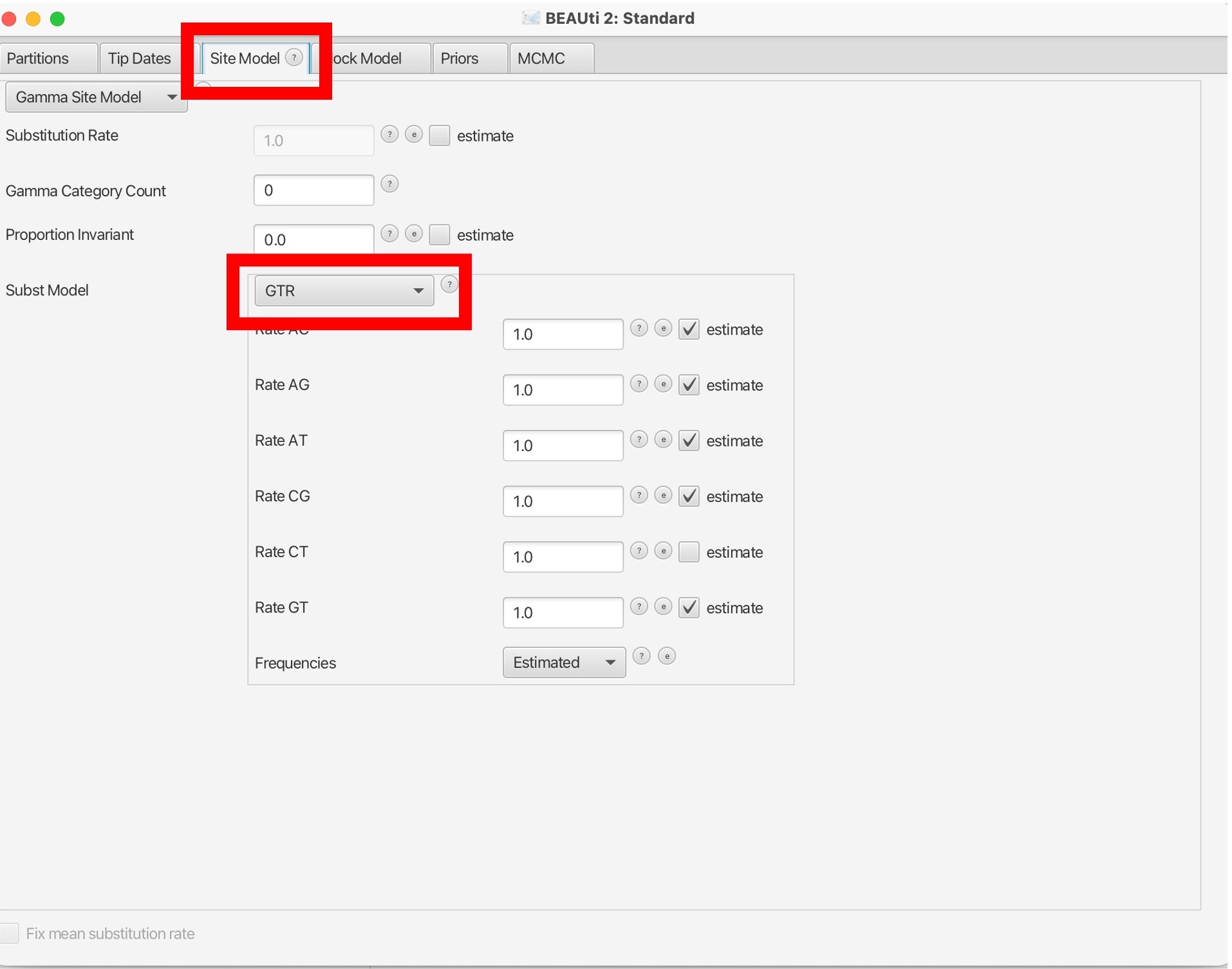The image size is (1232, 969).
Task: Click the edit 'e' icon for Substitution Rate
Action: pyautogui.click(x=414, y=134)
